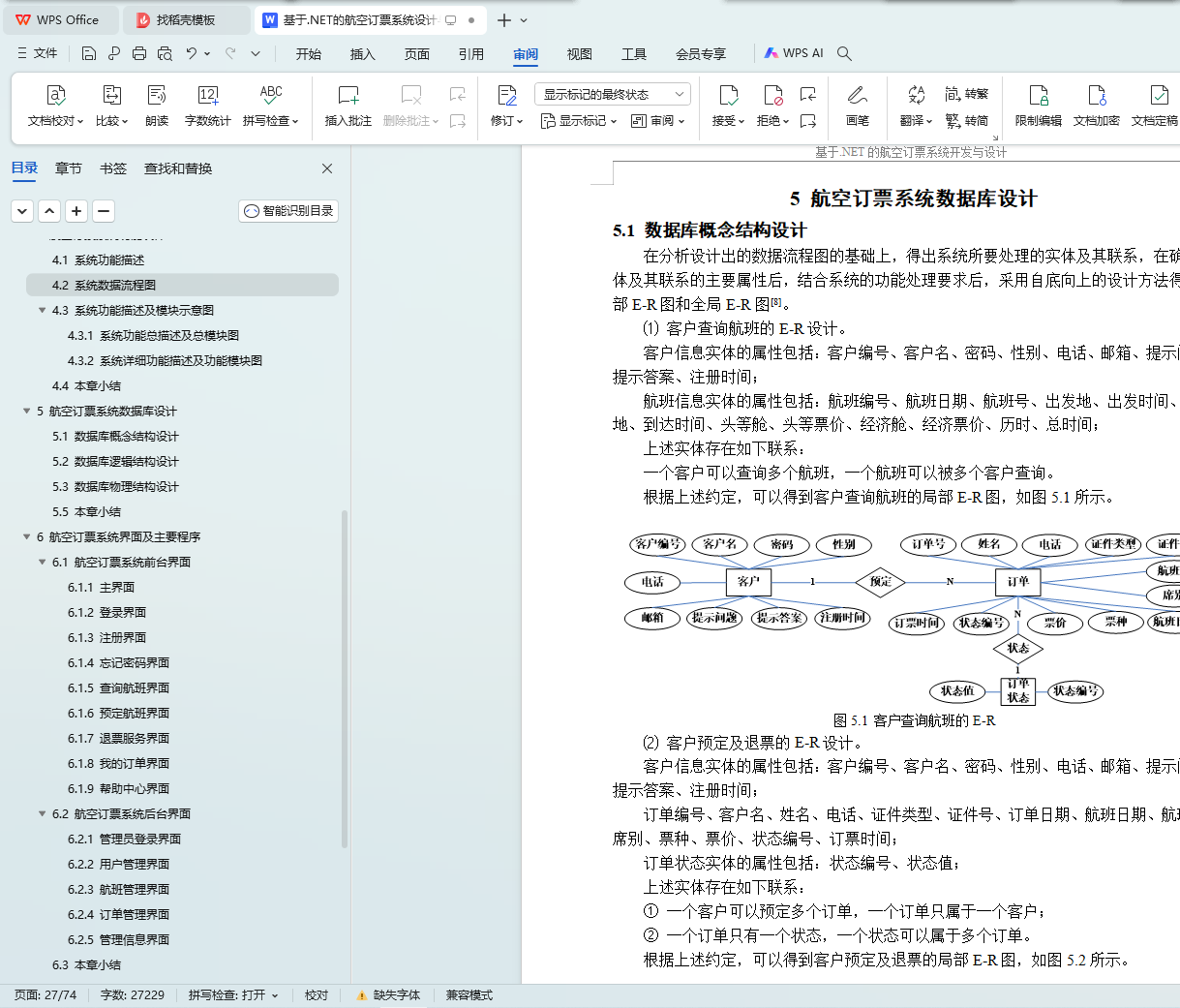Convert text with 转繁 button
Screen dimensions: 1180x1008
[967, 94]
